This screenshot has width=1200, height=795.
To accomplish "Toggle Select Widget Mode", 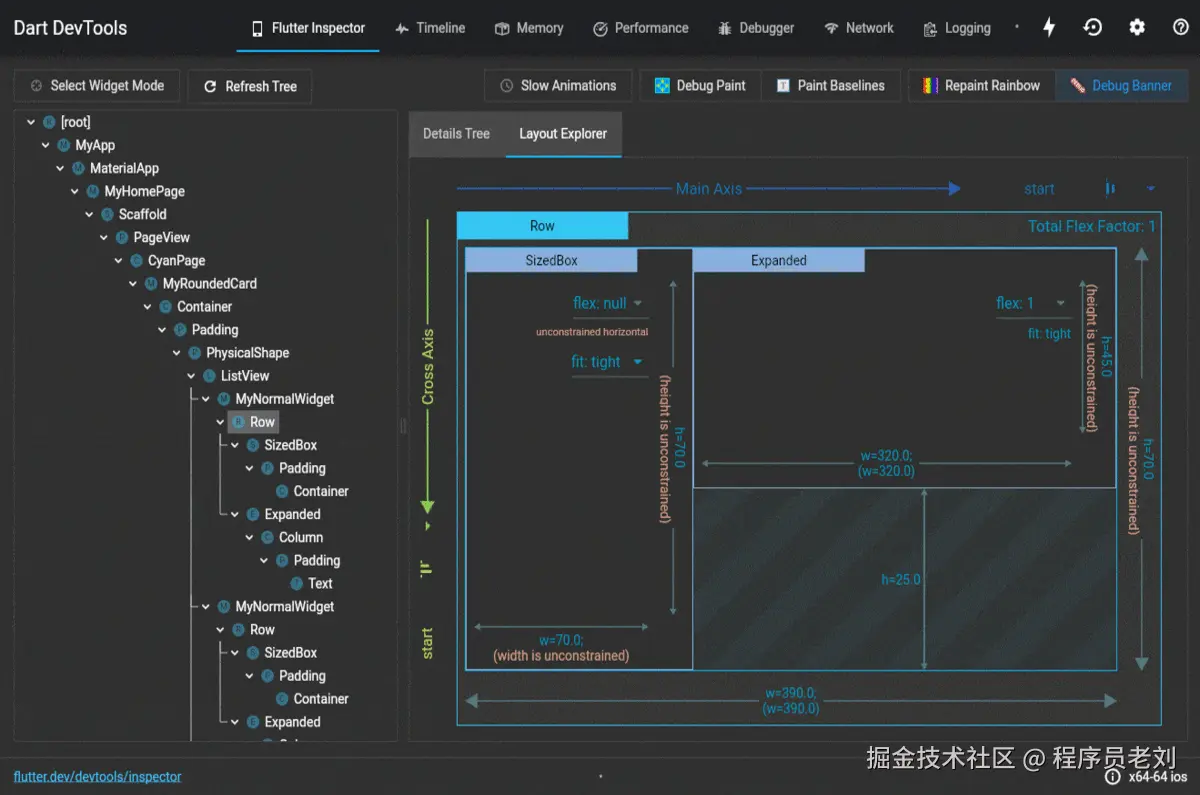I will [97, 86].
